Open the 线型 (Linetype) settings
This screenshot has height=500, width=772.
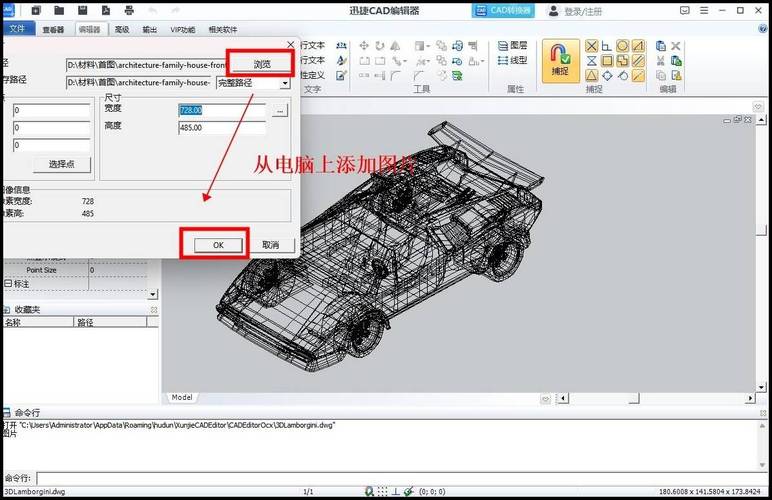[x=513, y=61]
